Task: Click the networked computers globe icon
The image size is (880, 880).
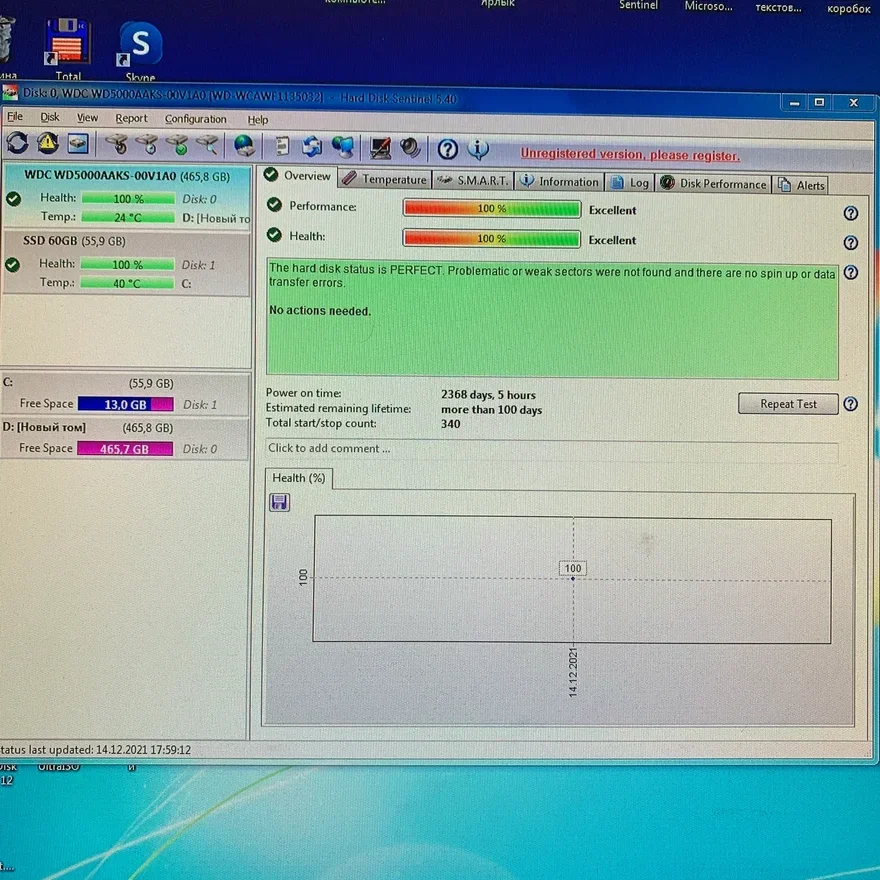Action: (343, 148)
